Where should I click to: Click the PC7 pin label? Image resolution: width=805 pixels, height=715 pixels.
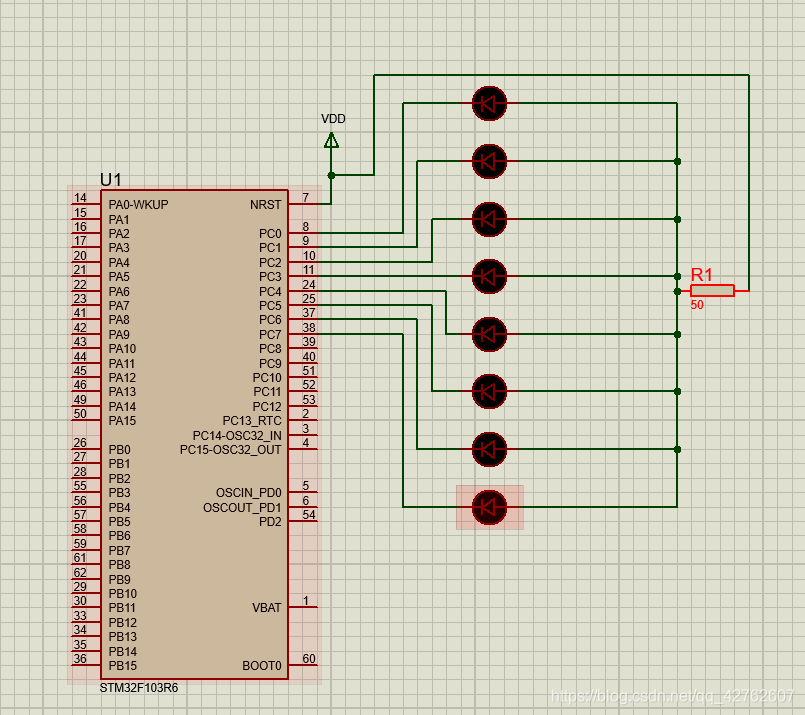point(270,335)
